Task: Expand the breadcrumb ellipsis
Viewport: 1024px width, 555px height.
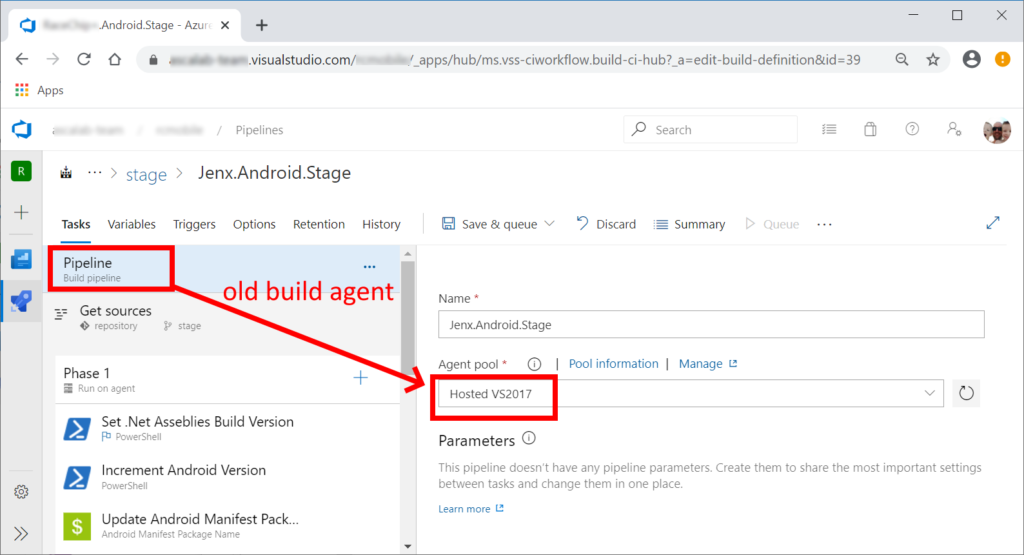Action: click(x=95, y=173)
